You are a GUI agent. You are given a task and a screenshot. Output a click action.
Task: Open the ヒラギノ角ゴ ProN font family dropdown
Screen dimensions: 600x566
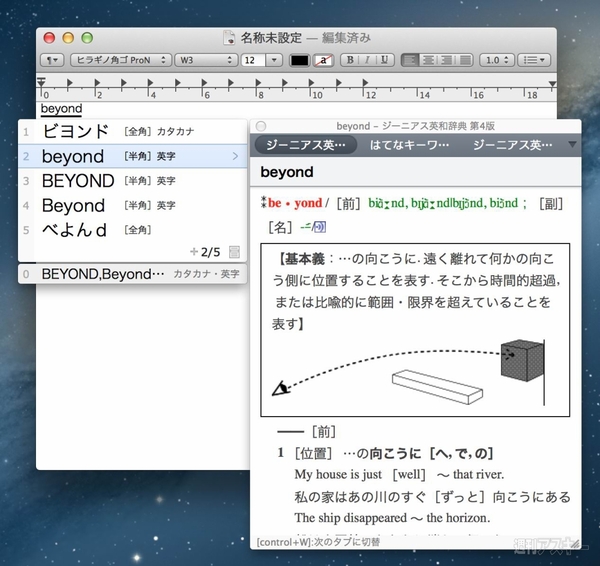pyautogui.click(x=121, y=60)
